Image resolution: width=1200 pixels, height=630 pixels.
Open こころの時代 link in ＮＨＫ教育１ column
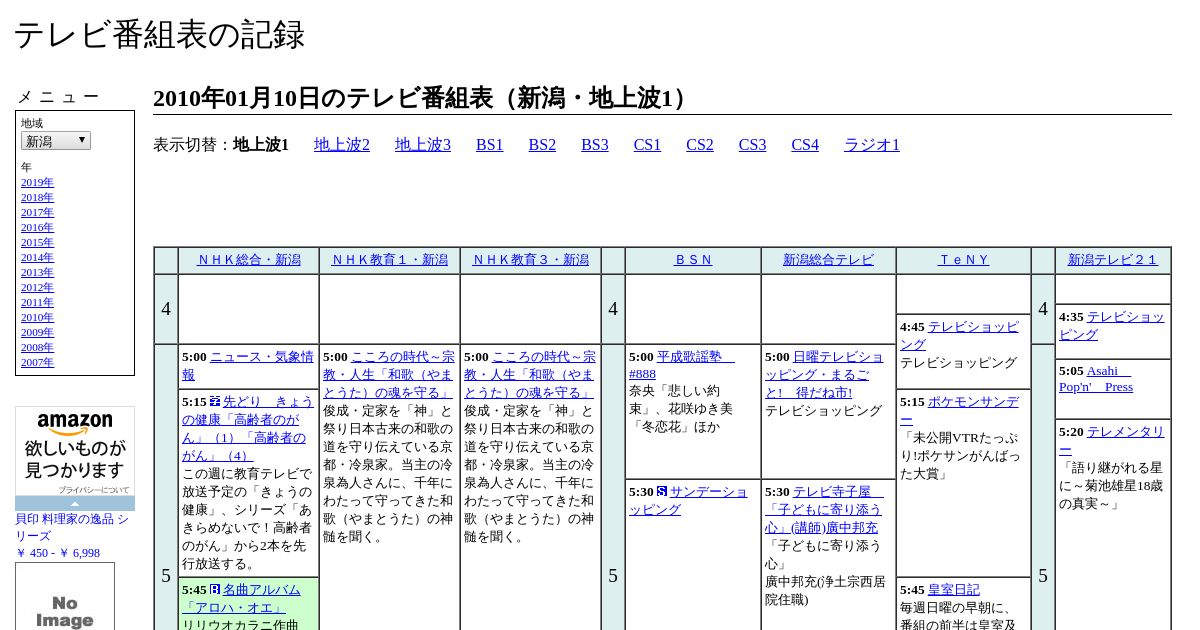pyautogui.click(x=389, y=374)
